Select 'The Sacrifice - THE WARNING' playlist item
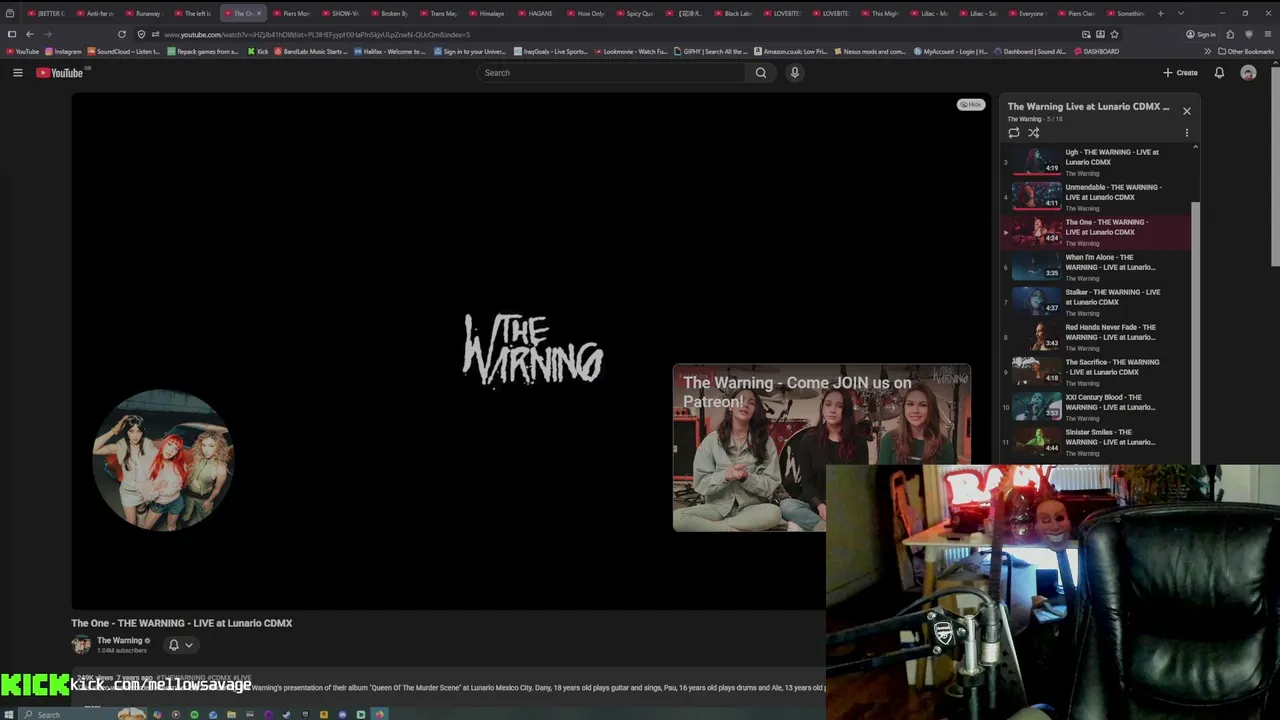This screenshot has width=1280, height=720. pos(1097,372)
